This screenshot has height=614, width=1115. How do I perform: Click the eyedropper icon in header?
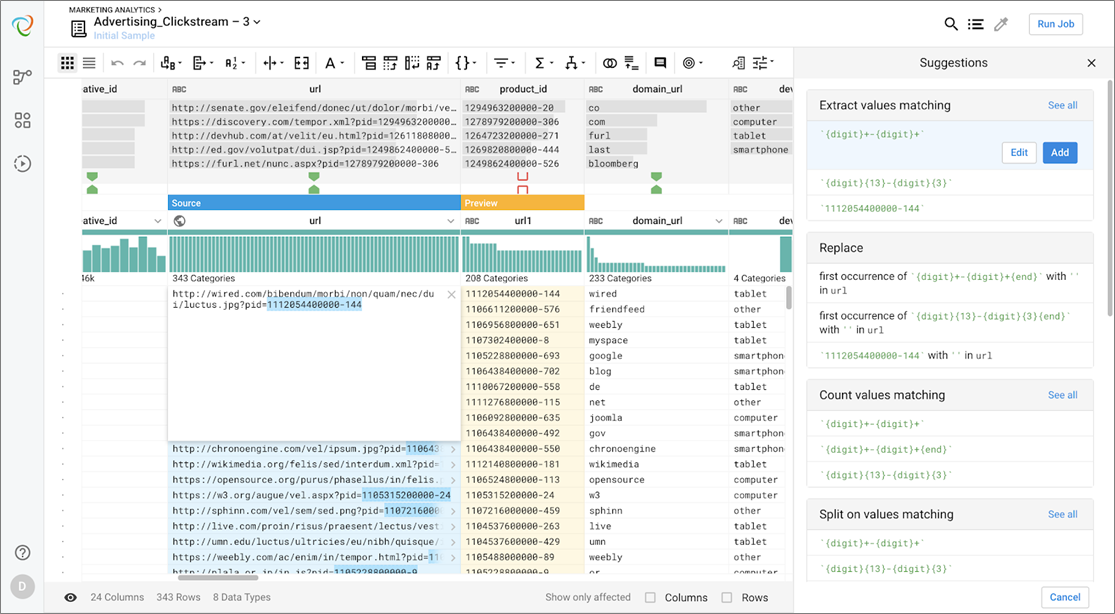pos(1001,24)
